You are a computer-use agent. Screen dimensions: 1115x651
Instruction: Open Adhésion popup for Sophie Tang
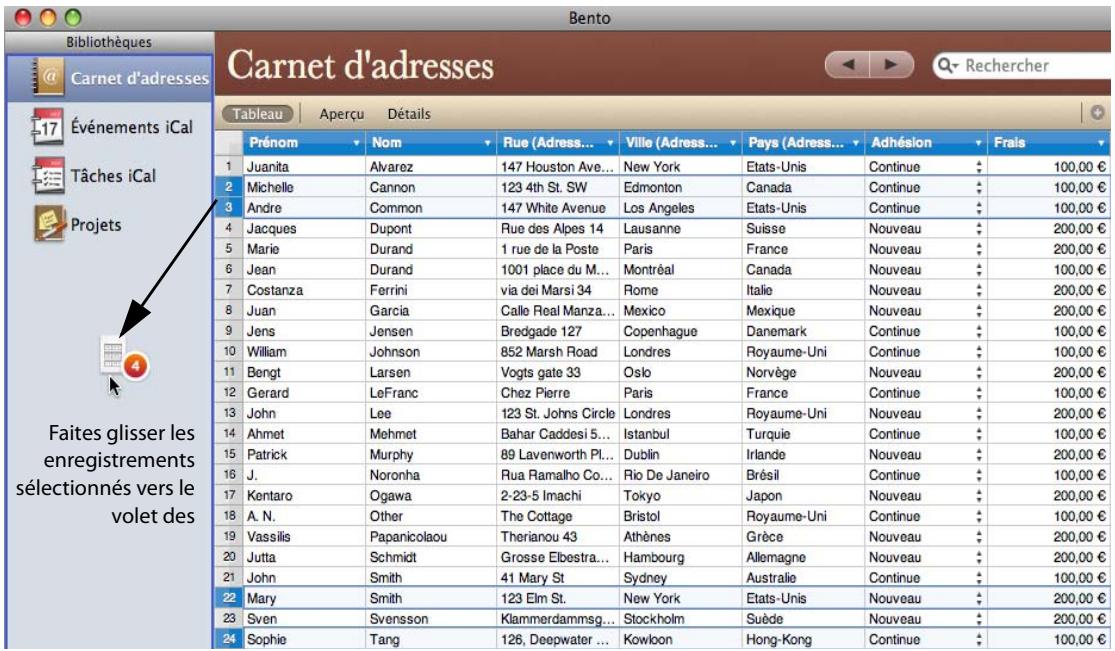tap(978, 640)
